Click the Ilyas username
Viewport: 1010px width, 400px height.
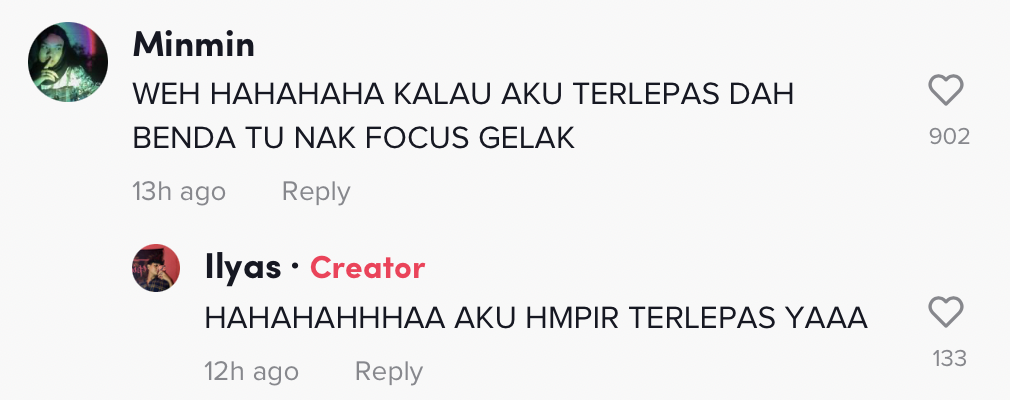(243, 268)
